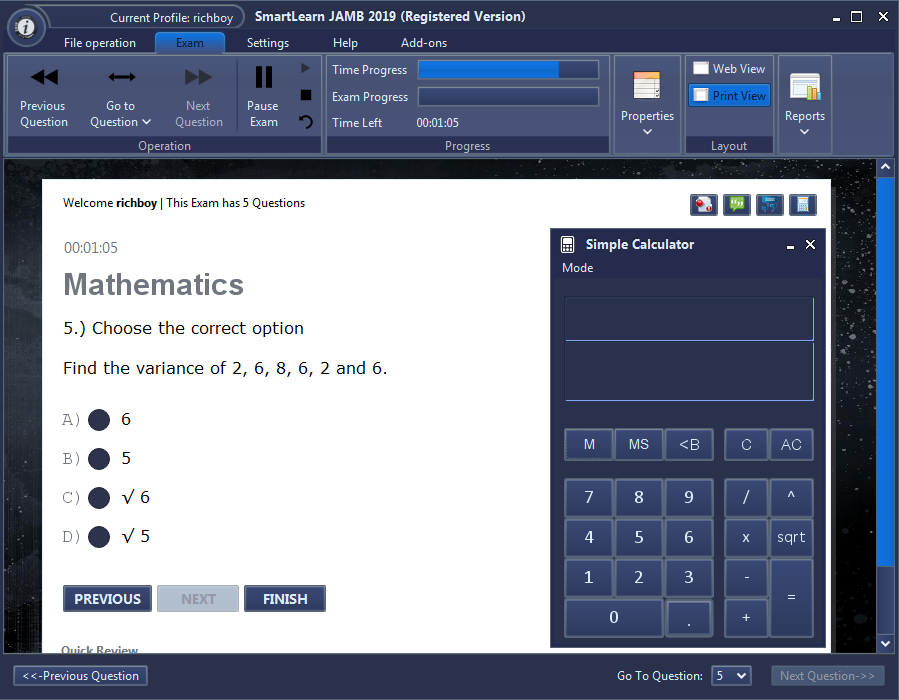Expand the Reports dropdown
Viewport: 899px width, 700px height.
(805, 104)
